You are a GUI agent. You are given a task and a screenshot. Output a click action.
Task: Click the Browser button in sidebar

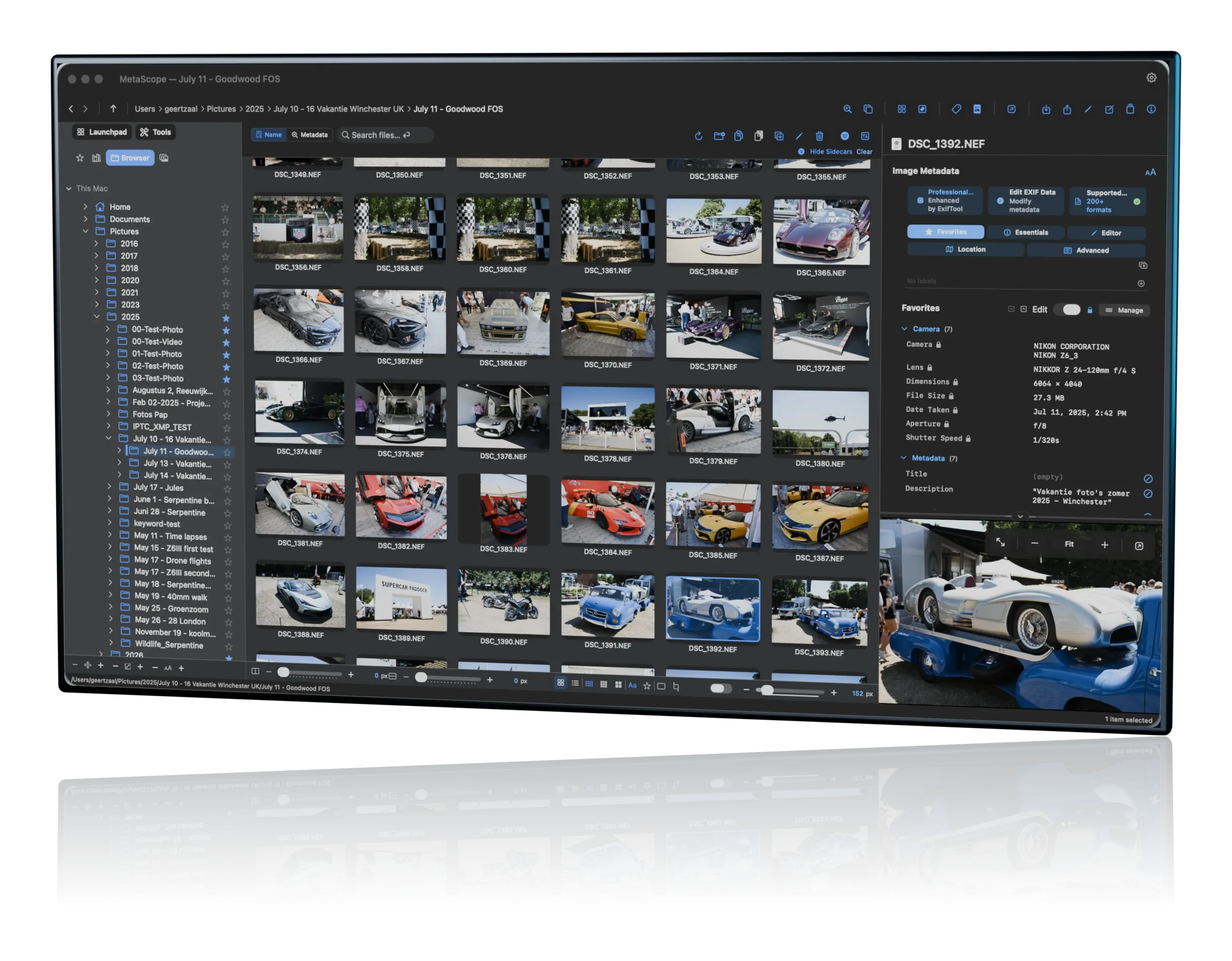[x=130, y=158]
